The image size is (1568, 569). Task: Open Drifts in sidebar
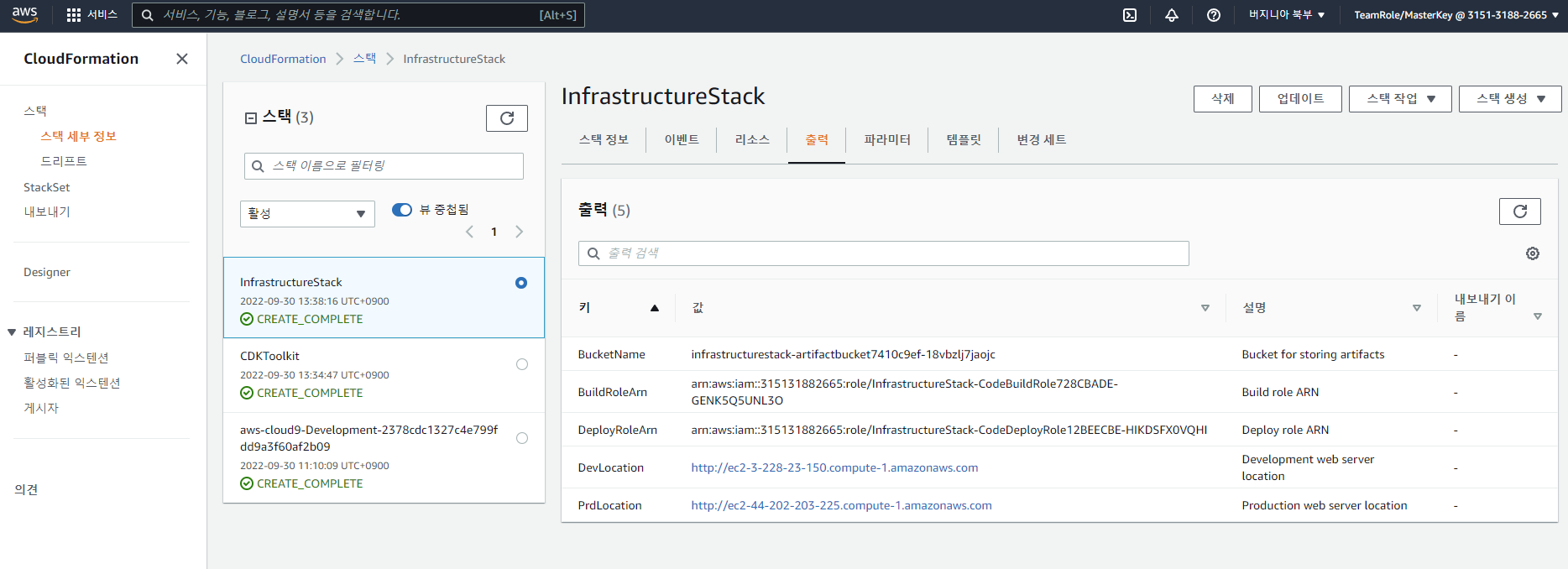pyautogui.click(x=64, y=161)
